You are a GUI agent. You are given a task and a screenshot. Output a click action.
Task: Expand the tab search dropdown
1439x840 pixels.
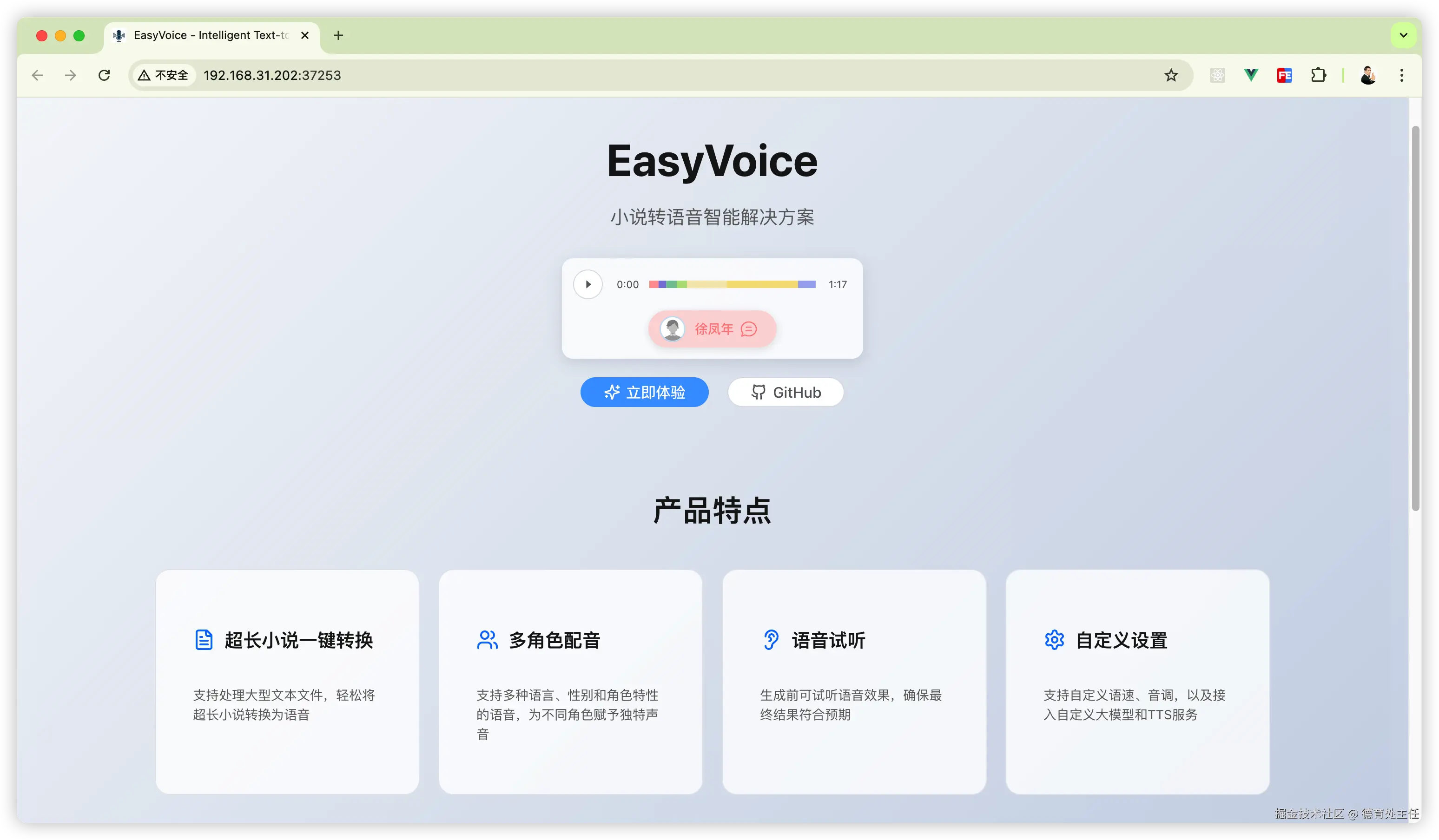1403,35
